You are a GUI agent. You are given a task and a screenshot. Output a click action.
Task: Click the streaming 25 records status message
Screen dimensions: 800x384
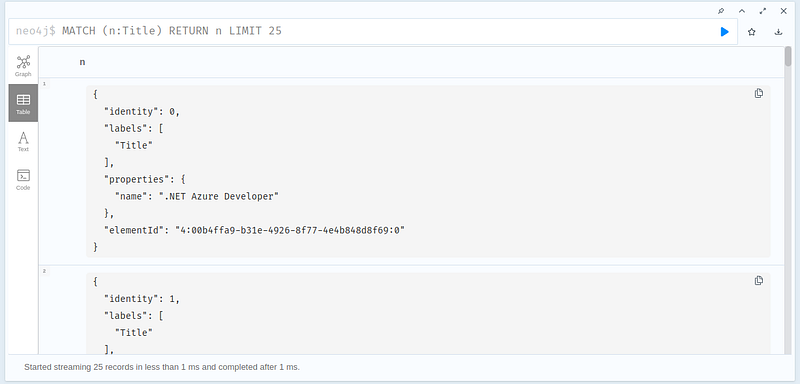162,367
